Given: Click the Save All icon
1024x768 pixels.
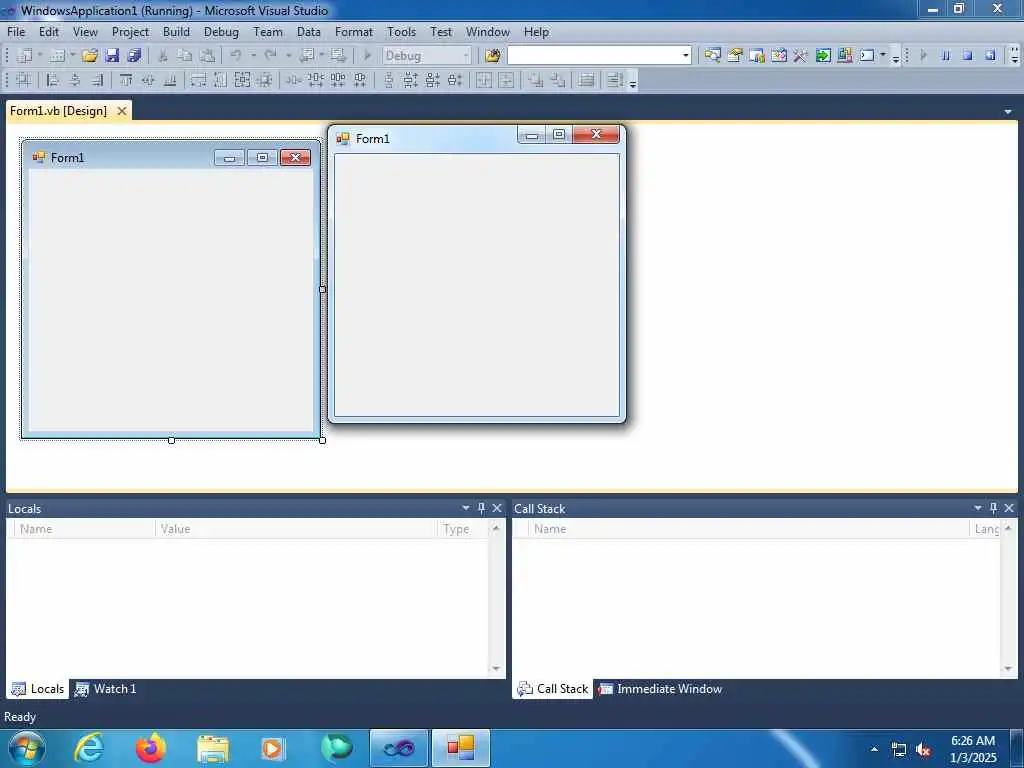Looking at the screenshot, I should point(134,56).
